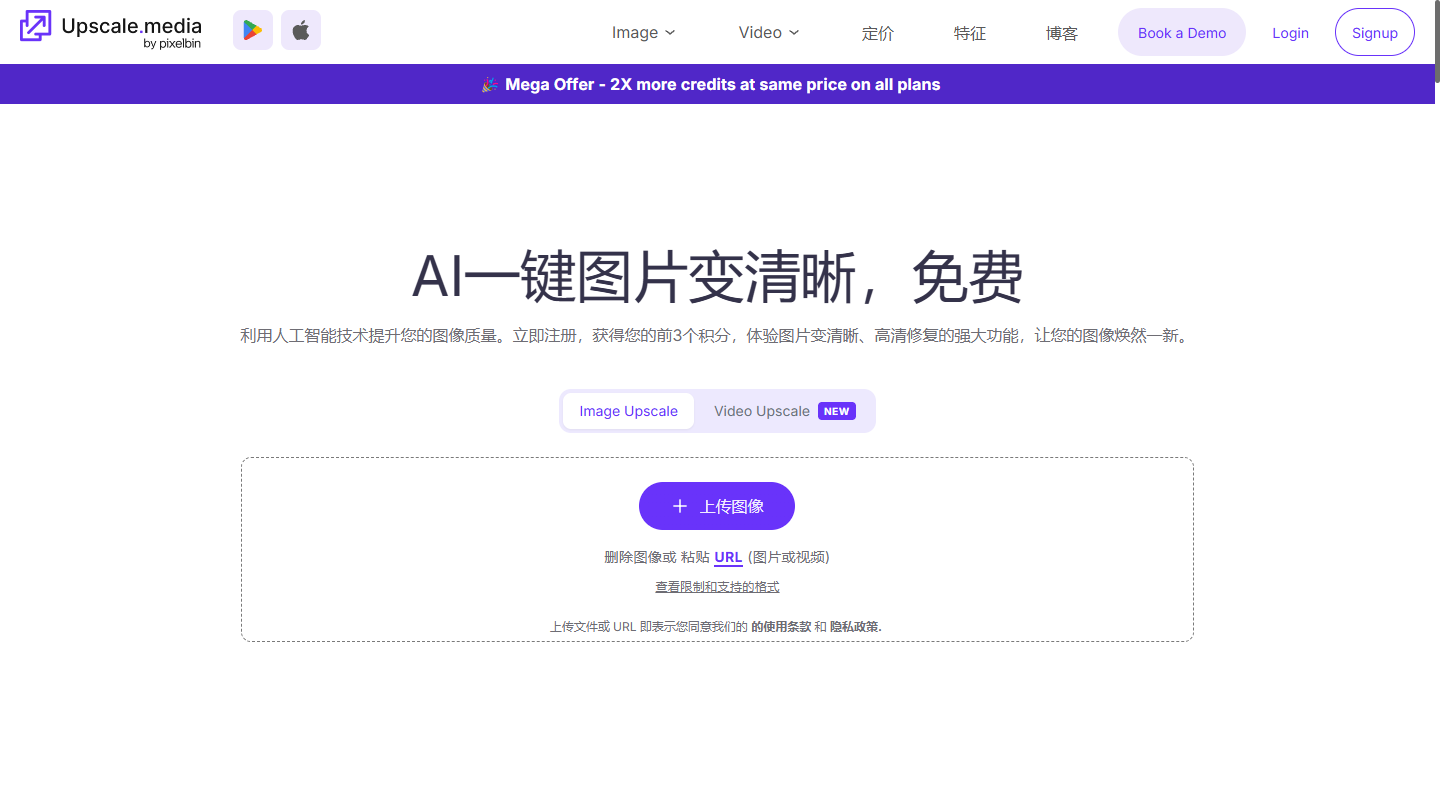Select the Image Upscale tab

[x=628, y=411]
